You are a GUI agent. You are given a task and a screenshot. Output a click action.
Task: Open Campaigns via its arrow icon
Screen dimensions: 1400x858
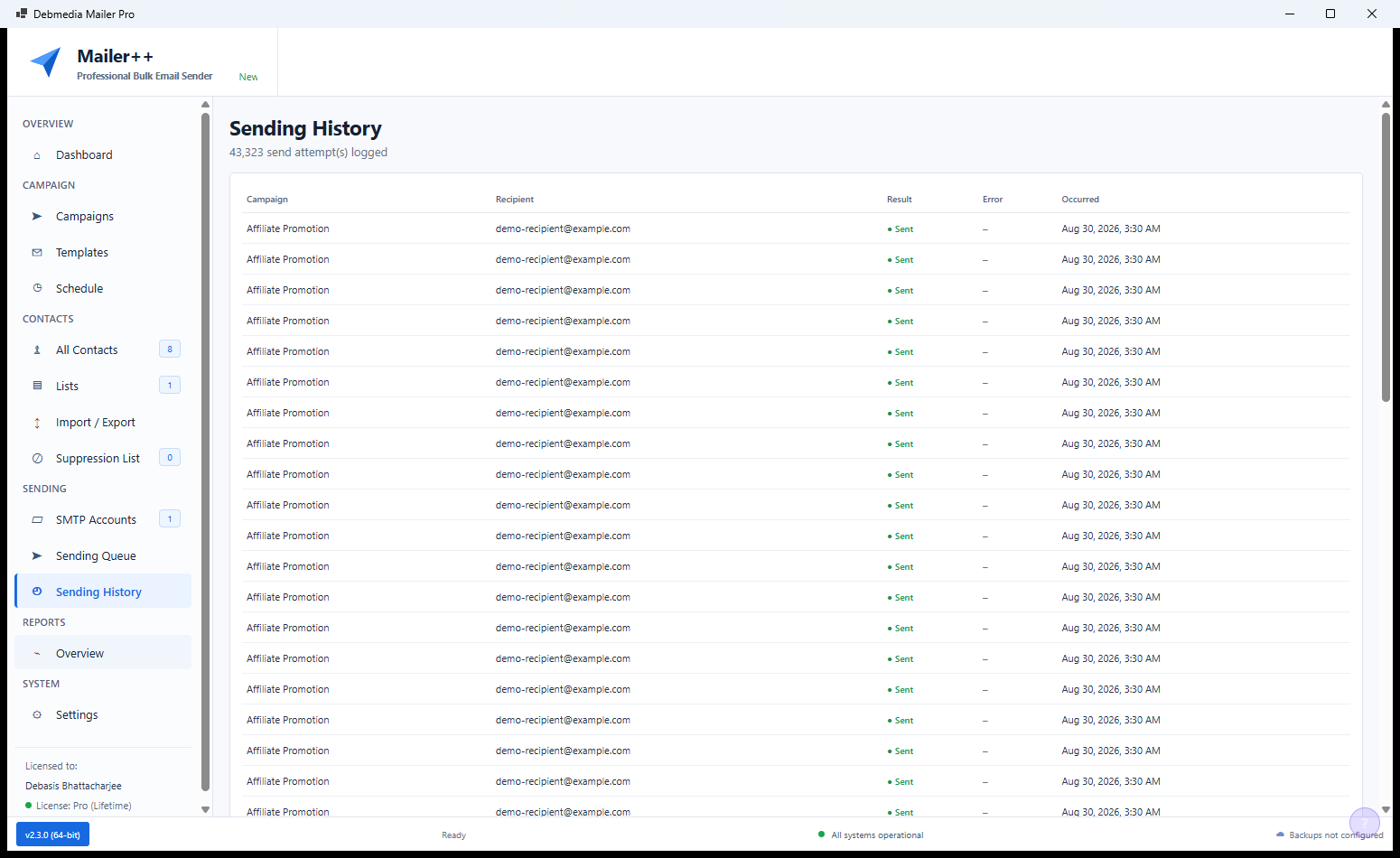pos(37,217)
